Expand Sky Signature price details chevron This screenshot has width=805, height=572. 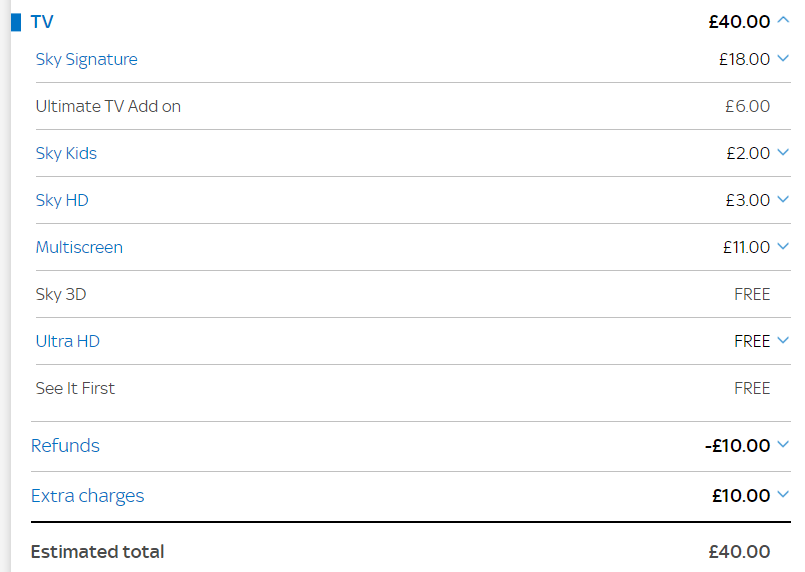pyautogui.click(x=783, y=58)
